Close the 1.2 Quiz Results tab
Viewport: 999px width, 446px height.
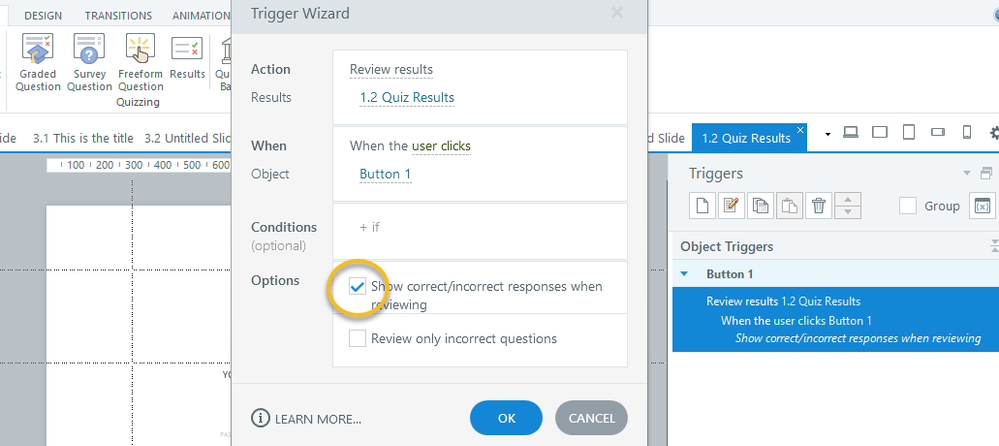800,129
